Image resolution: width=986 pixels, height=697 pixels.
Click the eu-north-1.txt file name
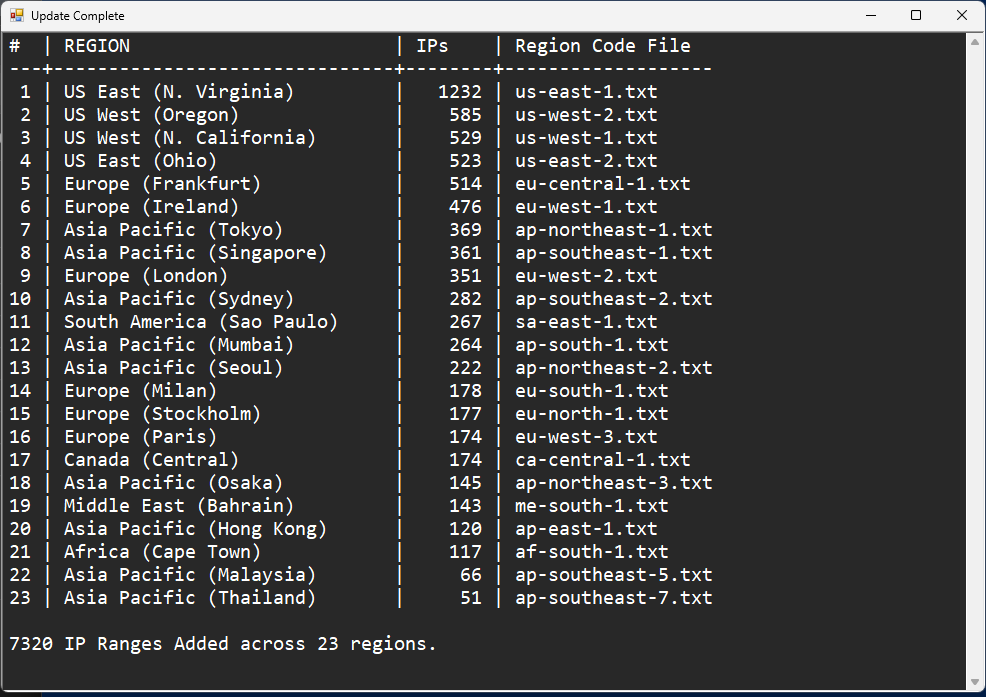(591, 414)
